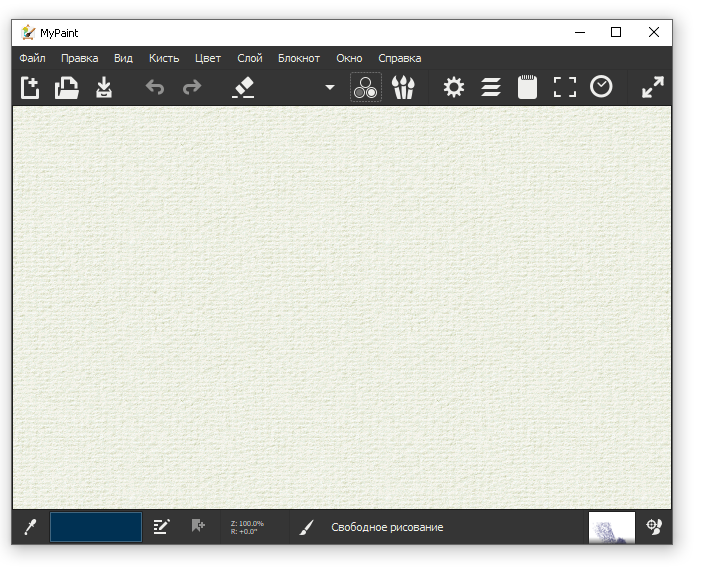Viewport: 708px width, 581px height.
Task: Open current brush preview thumbnail
Action: pyautogui.click(x=612, y=528)
